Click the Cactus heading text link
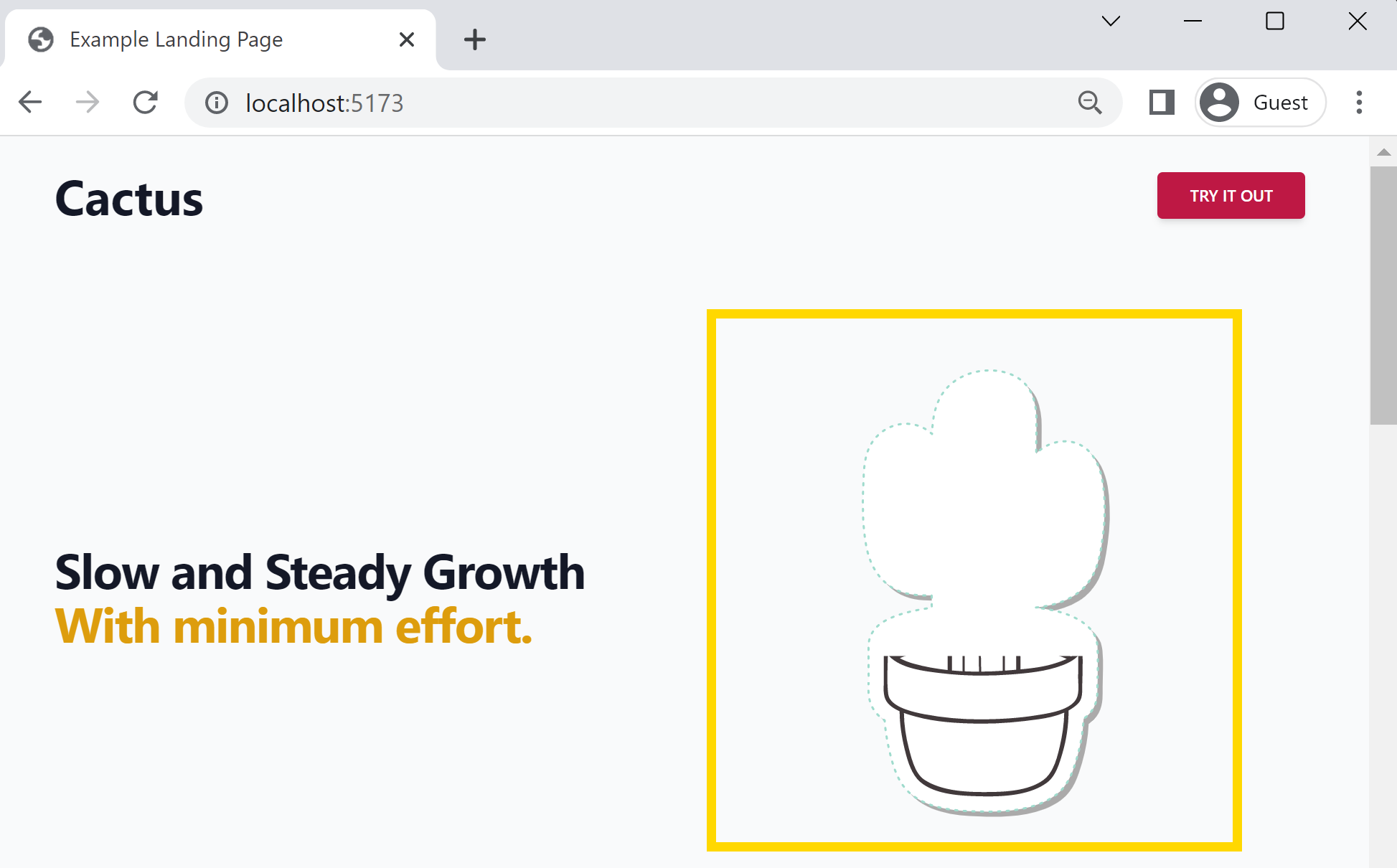The width and height of the screenshot is (1397, 868). click(x=129, y=199)
